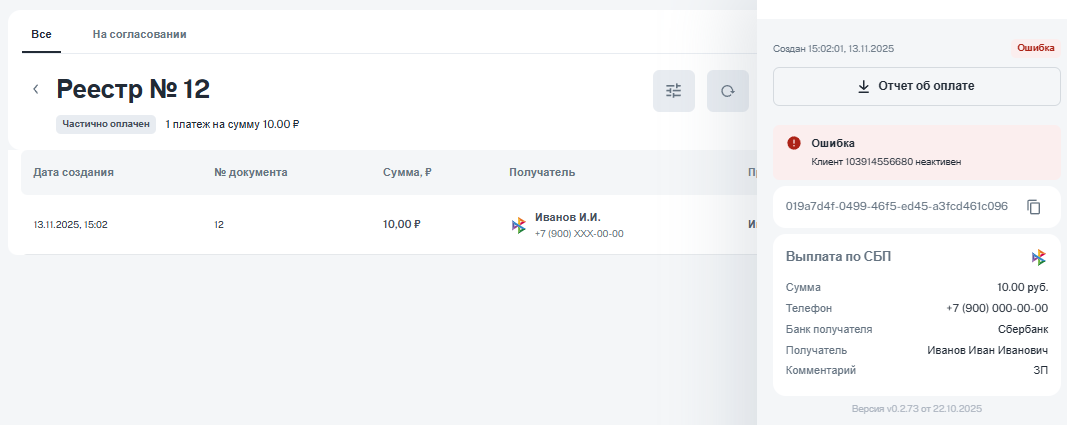Refresh the registry with the reload icon
The width and height of the screenshot is (1067, 425).
coord(727,91)
